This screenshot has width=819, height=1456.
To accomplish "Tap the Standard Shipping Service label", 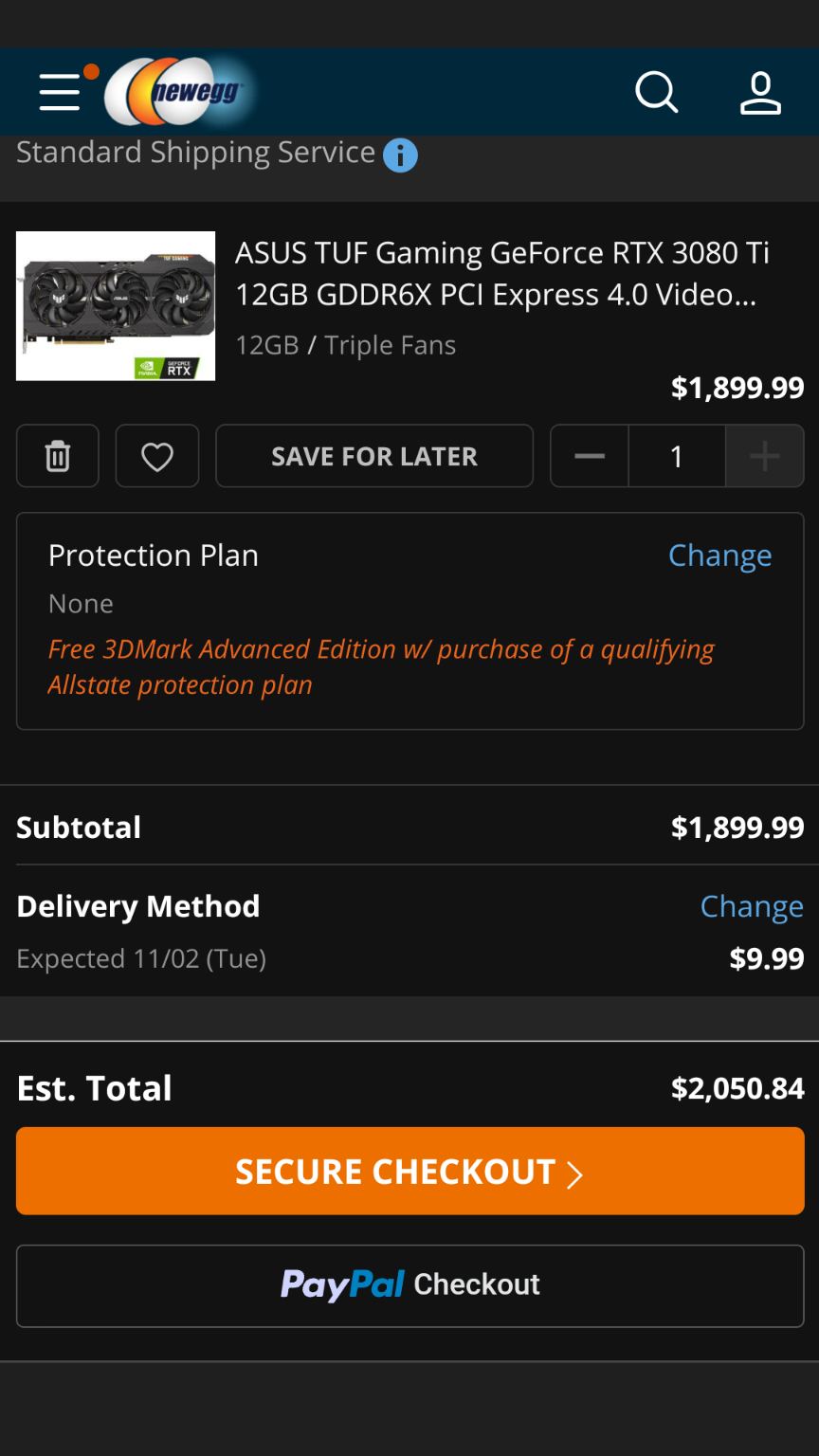I will click(x=196, y=153).
